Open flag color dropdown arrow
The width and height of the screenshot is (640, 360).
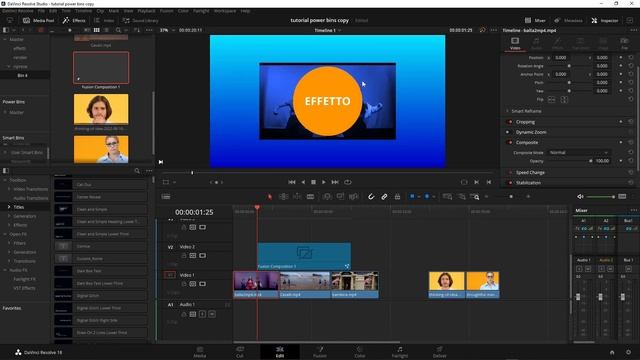tap(419, 197)
